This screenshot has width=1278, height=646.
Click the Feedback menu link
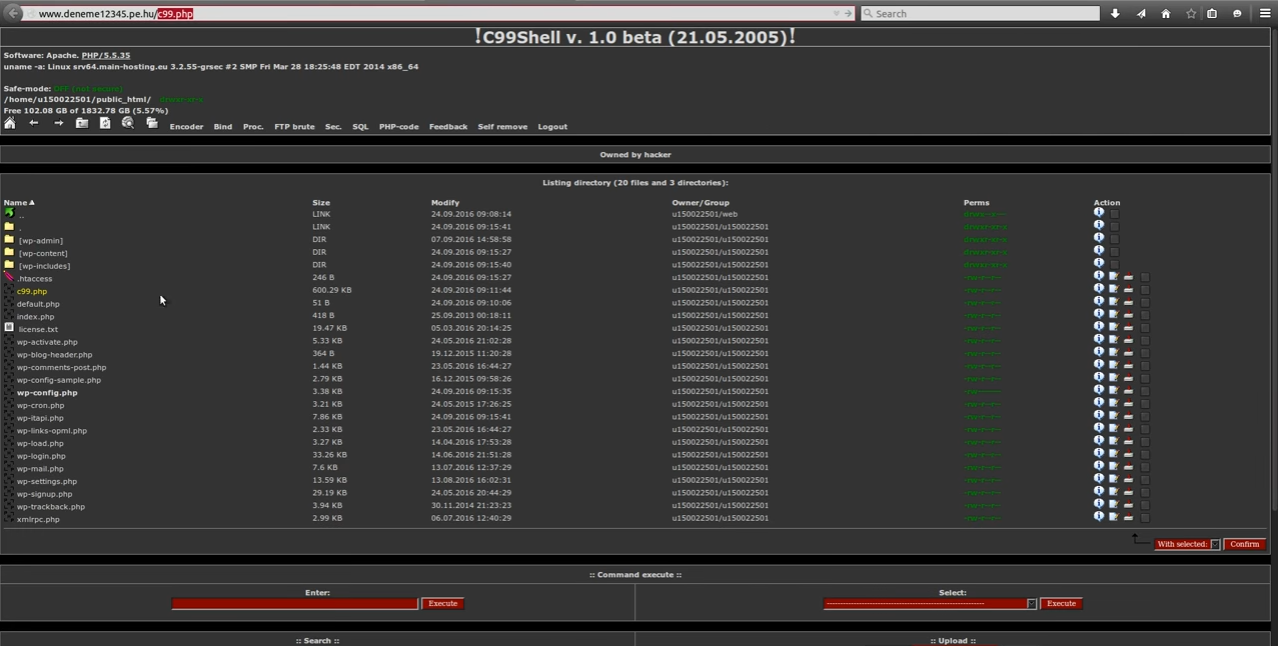click(448, 127)
